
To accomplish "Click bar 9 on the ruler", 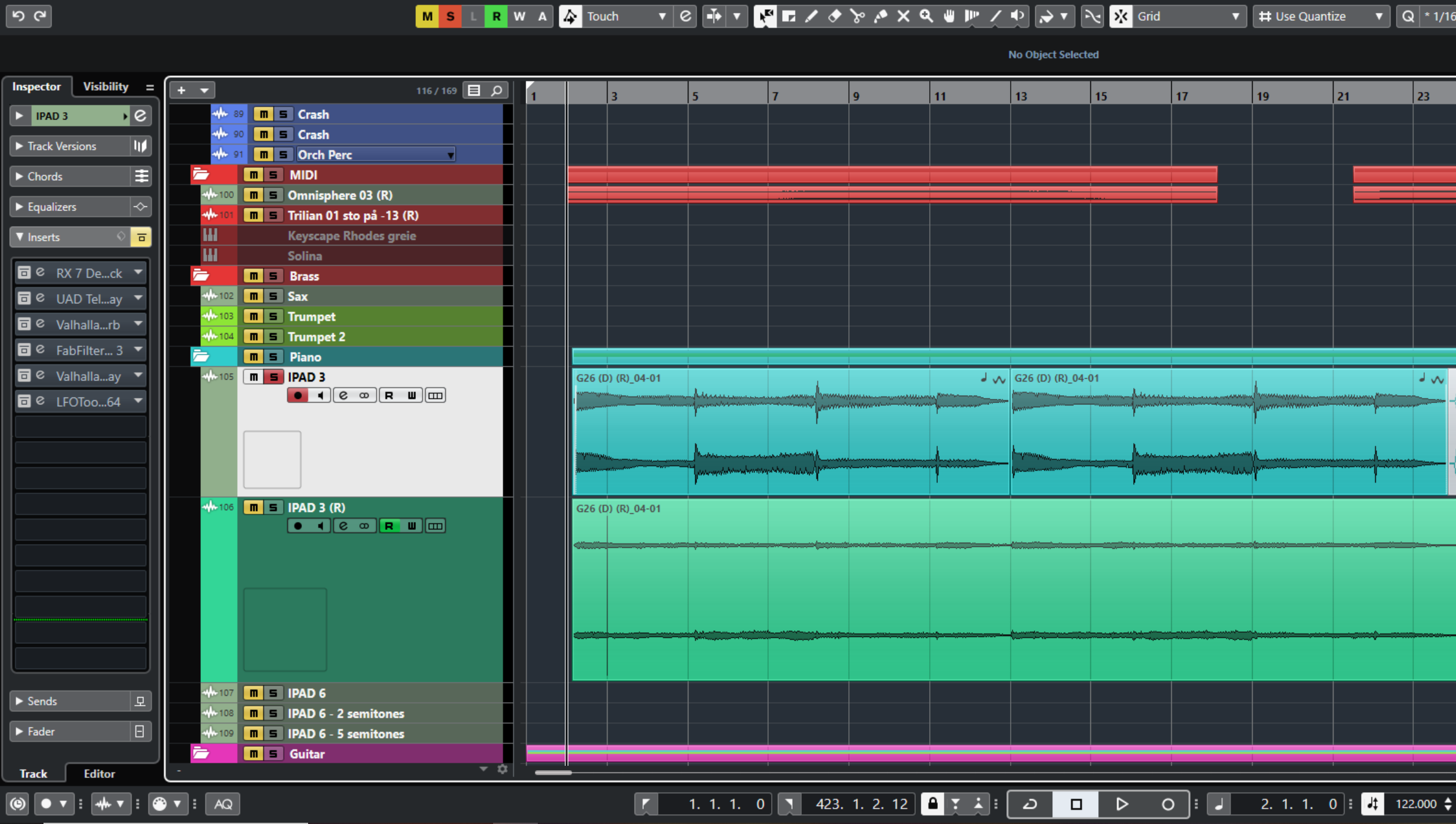I will tap(856, 96).
